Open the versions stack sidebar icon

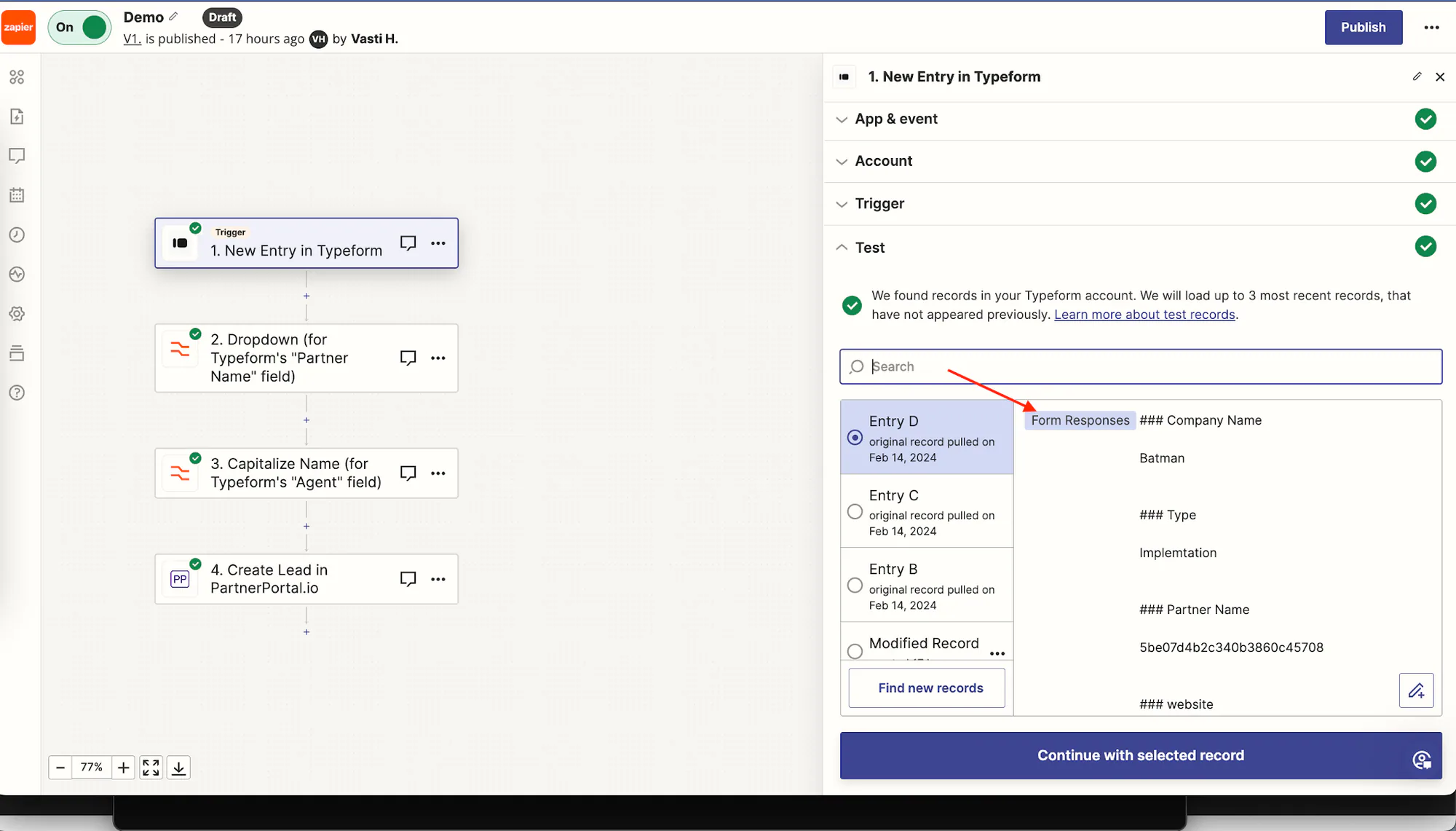(x=17, y=353)
